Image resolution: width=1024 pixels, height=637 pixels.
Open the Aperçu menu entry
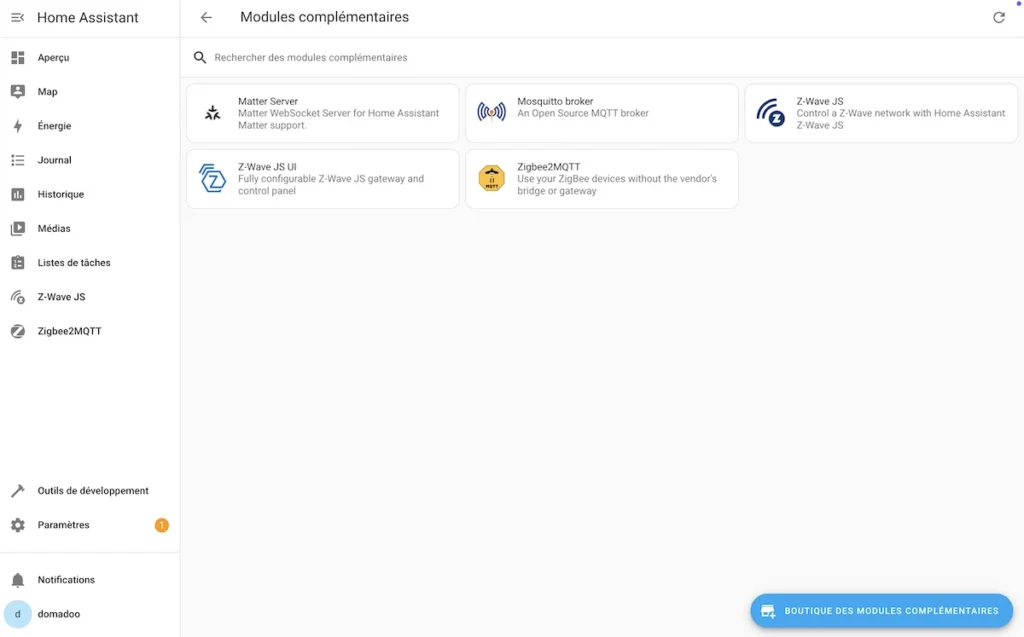(54, 57)
